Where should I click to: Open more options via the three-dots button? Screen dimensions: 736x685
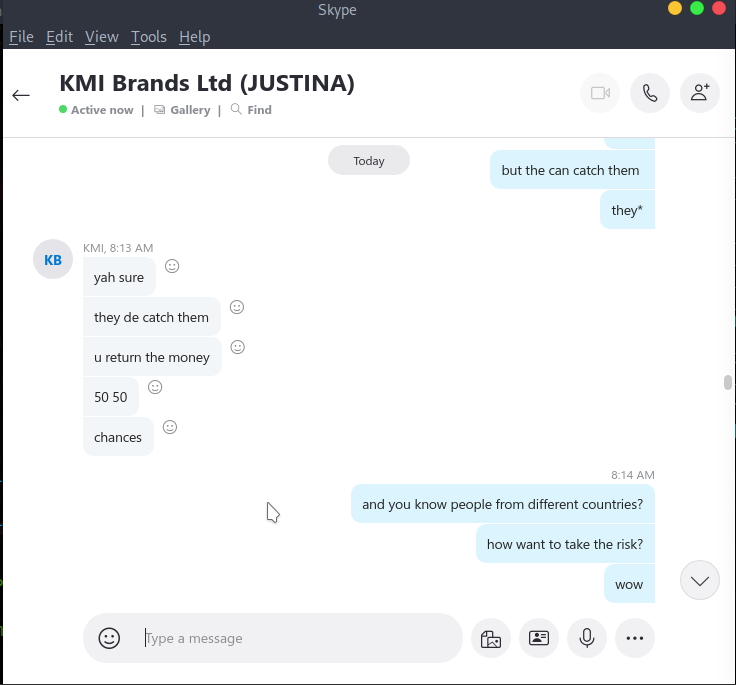[x=635, y=638]
